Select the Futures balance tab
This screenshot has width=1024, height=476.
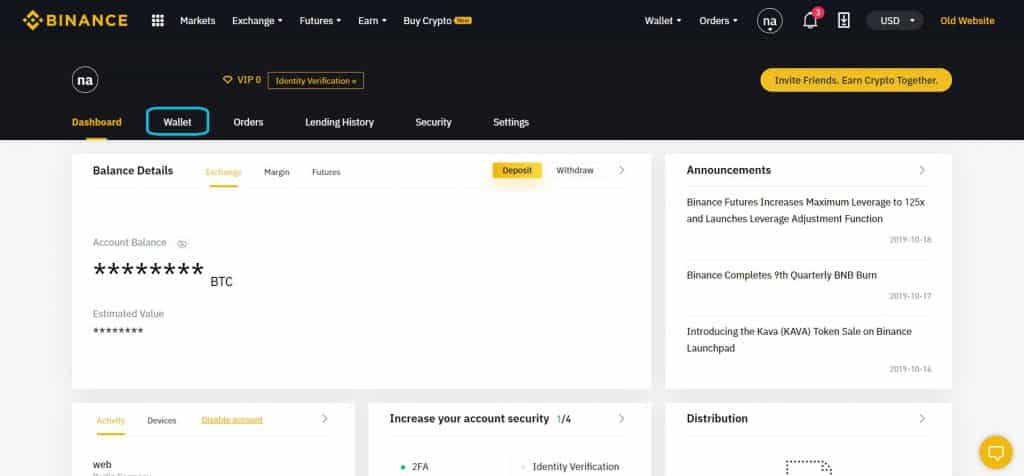point(326,172)
